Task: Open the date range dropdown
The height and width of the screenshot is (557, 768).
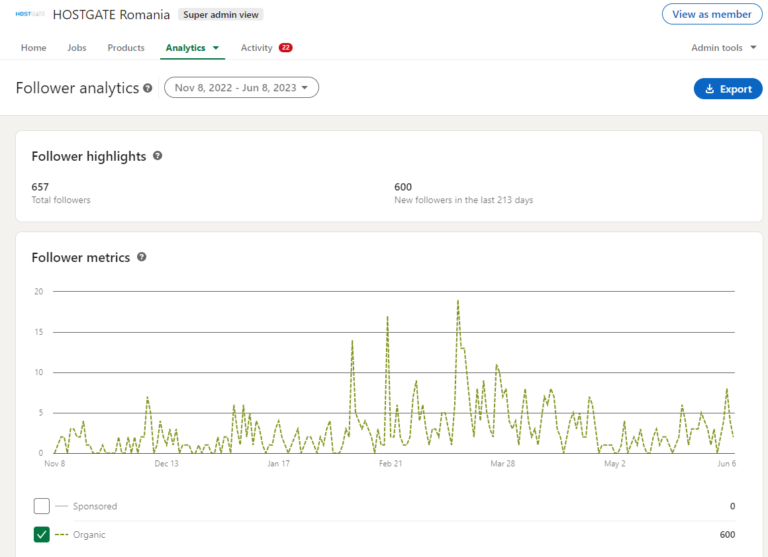Action: click(241, 88)
